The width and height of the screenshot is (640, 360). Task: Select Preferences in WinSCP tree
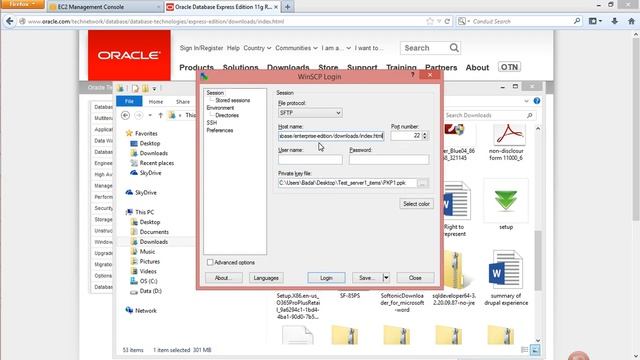point(220,130)
